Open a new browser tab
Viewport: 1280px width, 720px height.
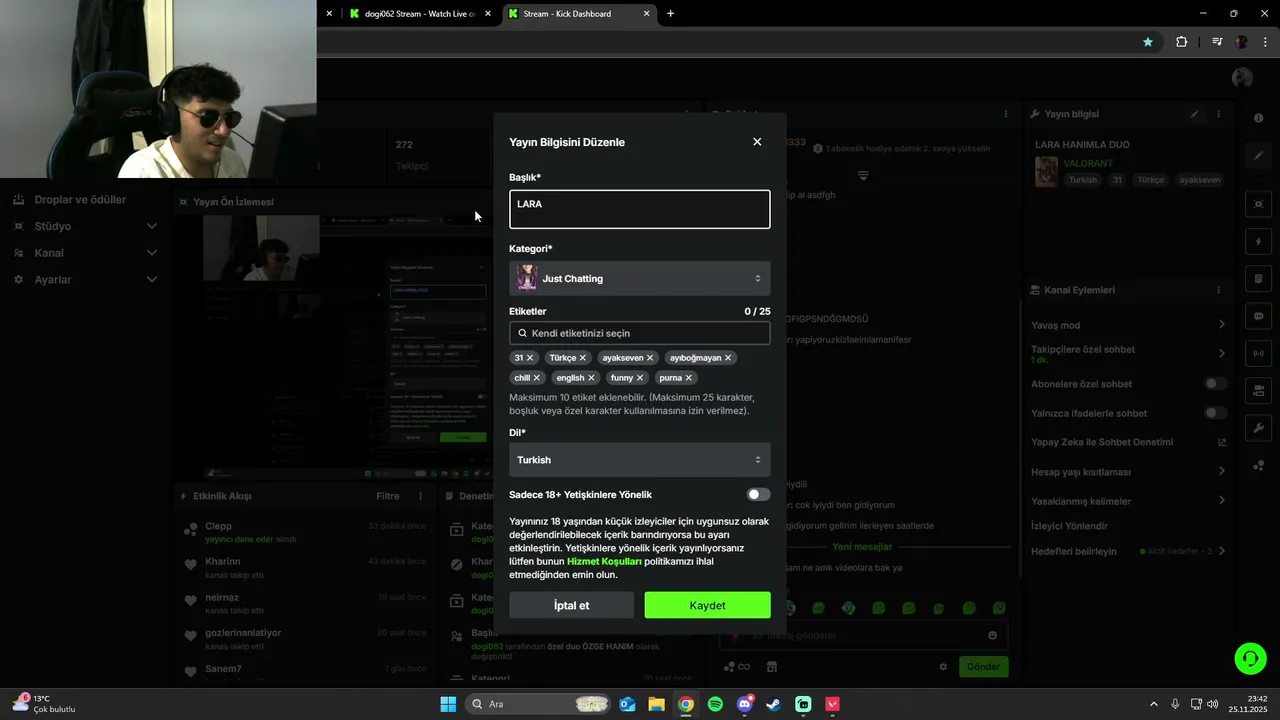tap(670, 14)
